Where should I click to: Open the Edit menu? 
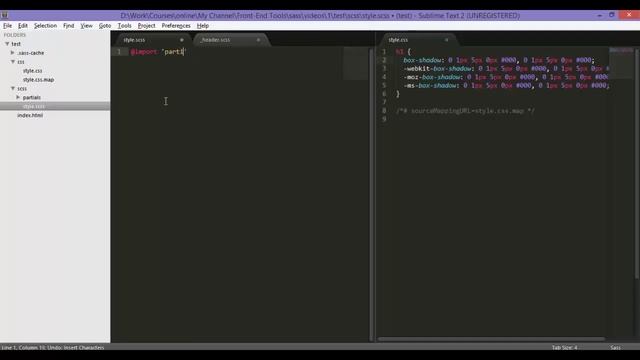[22, 25]
